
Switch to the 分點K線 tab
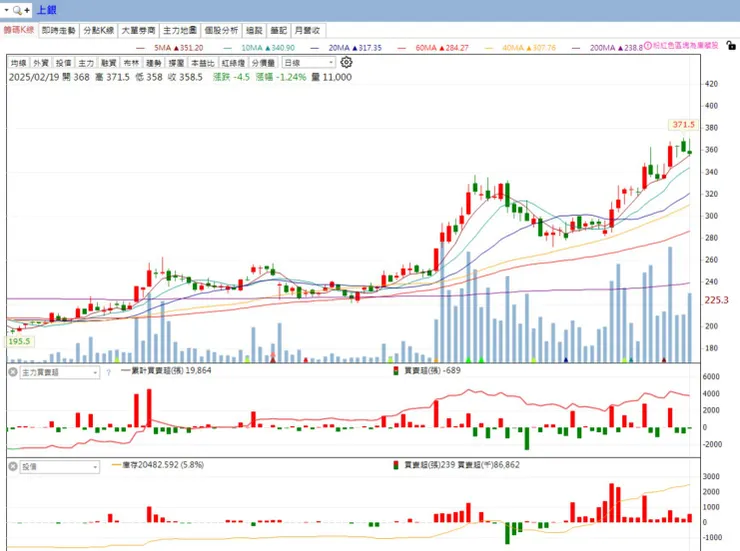tap(99, 30)
